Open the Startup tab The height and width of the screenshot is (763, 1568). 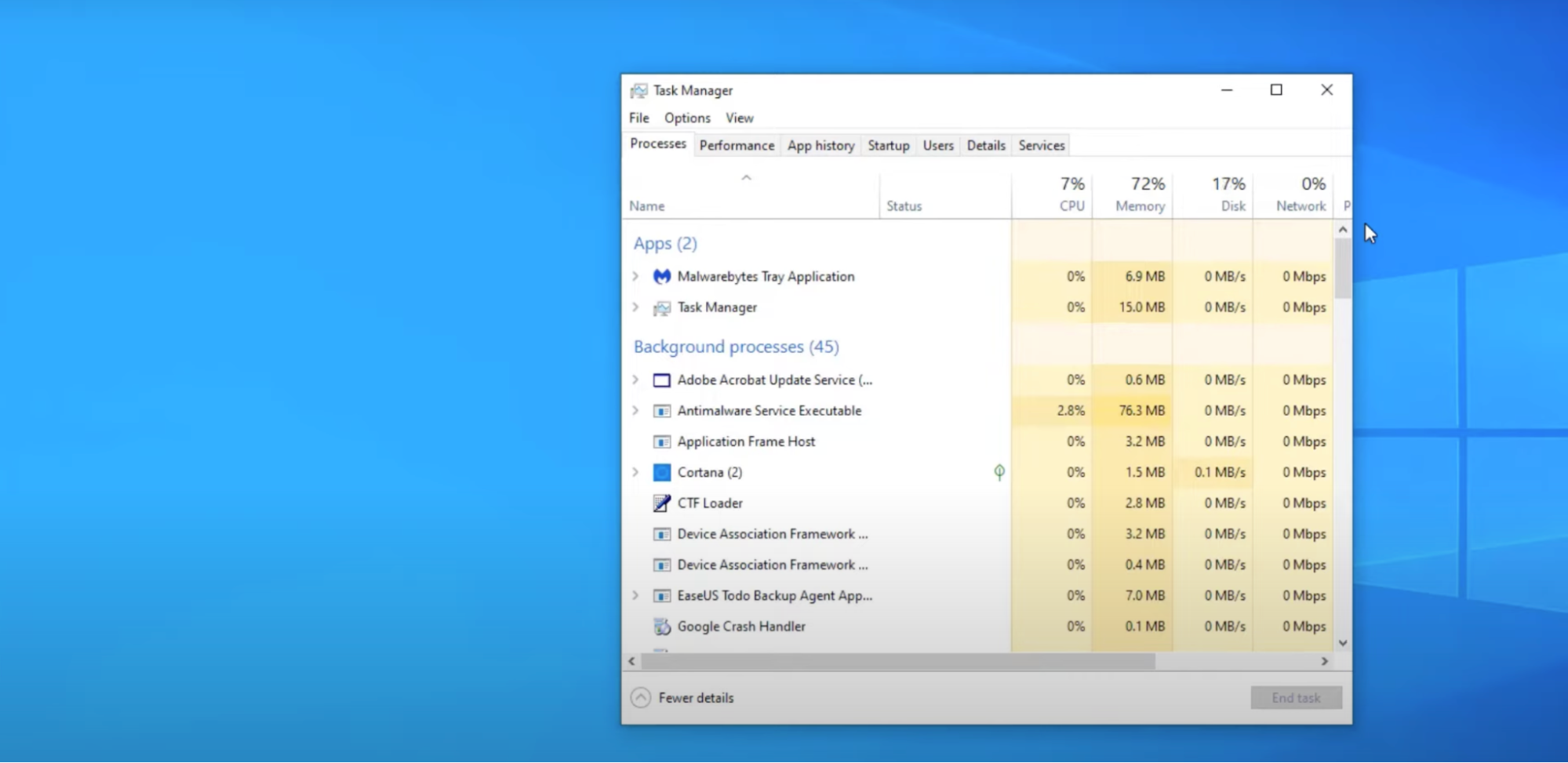click(888, 145)
